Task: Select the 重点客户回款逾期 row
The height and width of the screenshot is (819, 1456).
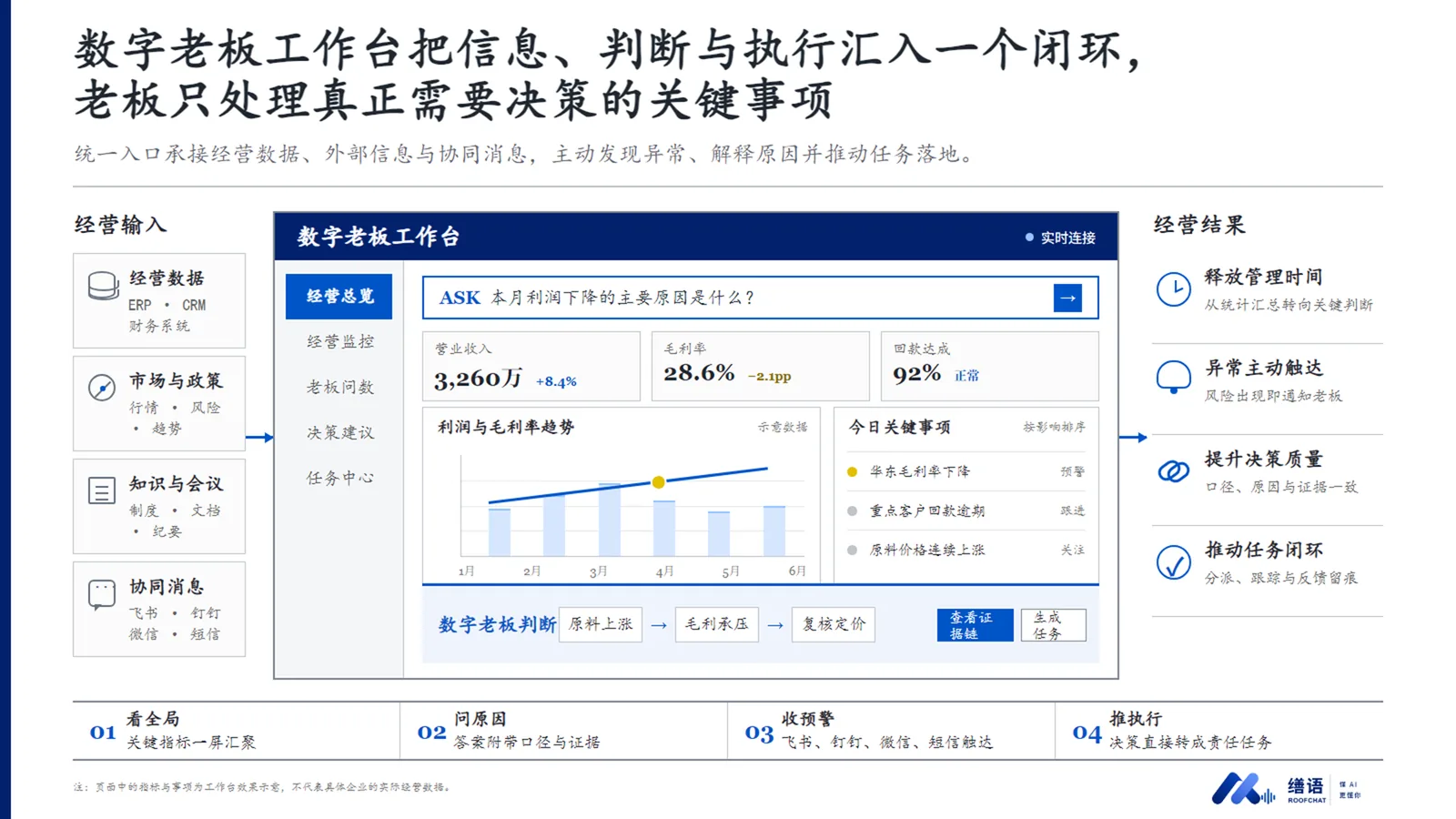Action: click(x=966, y=511)
